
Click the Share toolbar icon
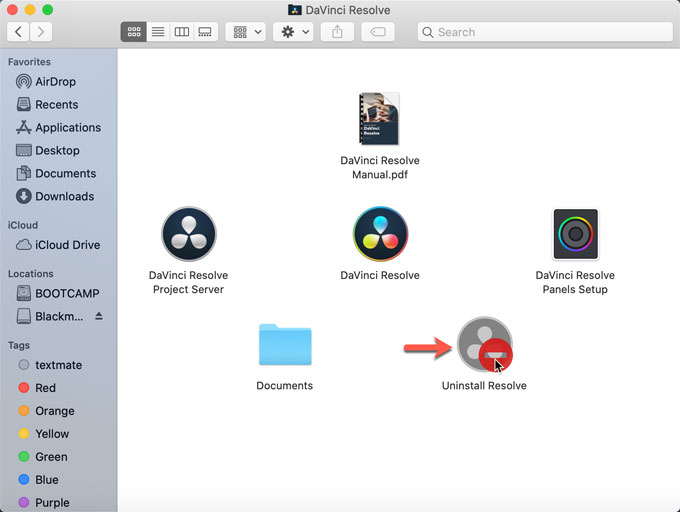(337, 32)
